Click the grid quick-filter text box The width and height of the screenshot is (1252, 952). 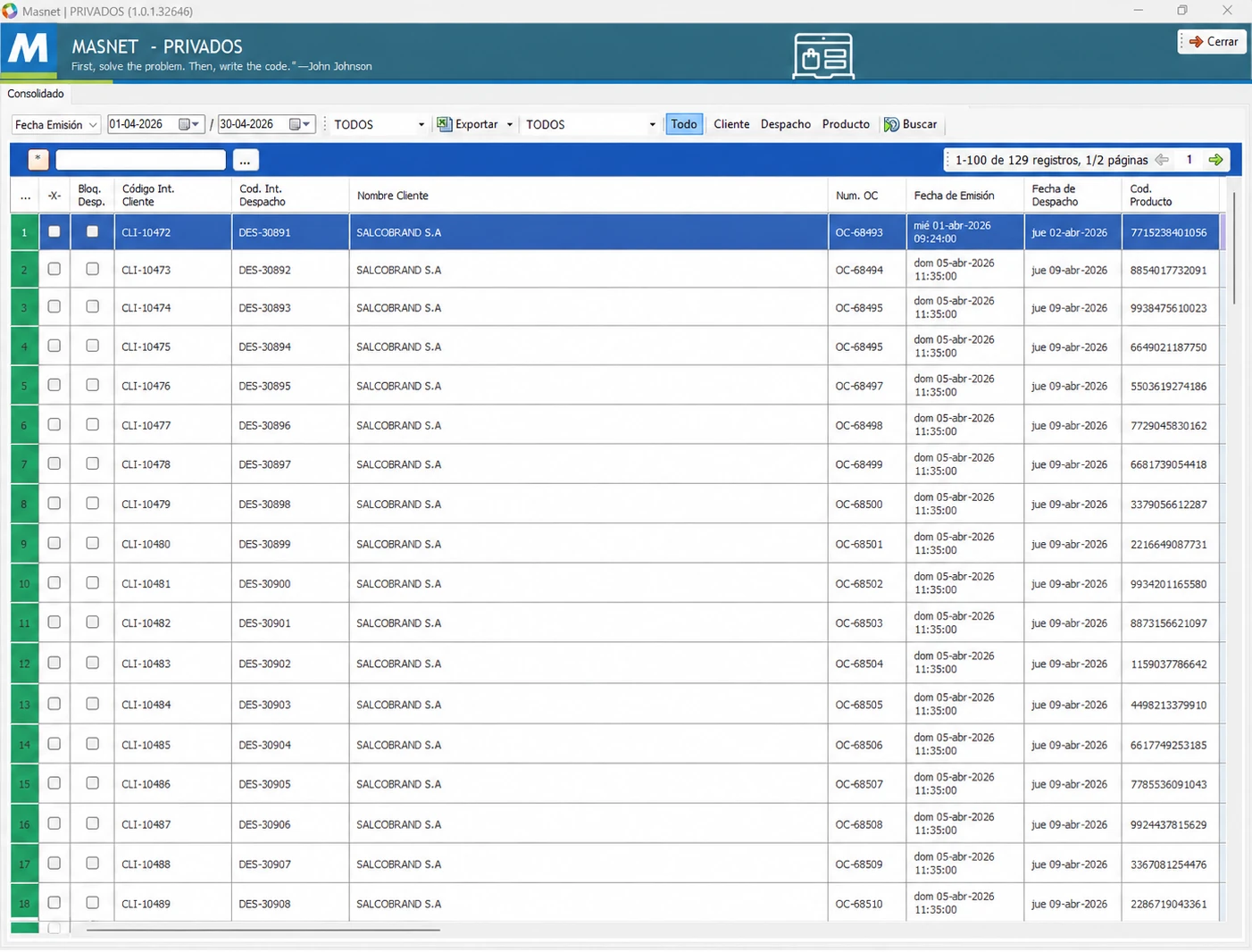140,160
